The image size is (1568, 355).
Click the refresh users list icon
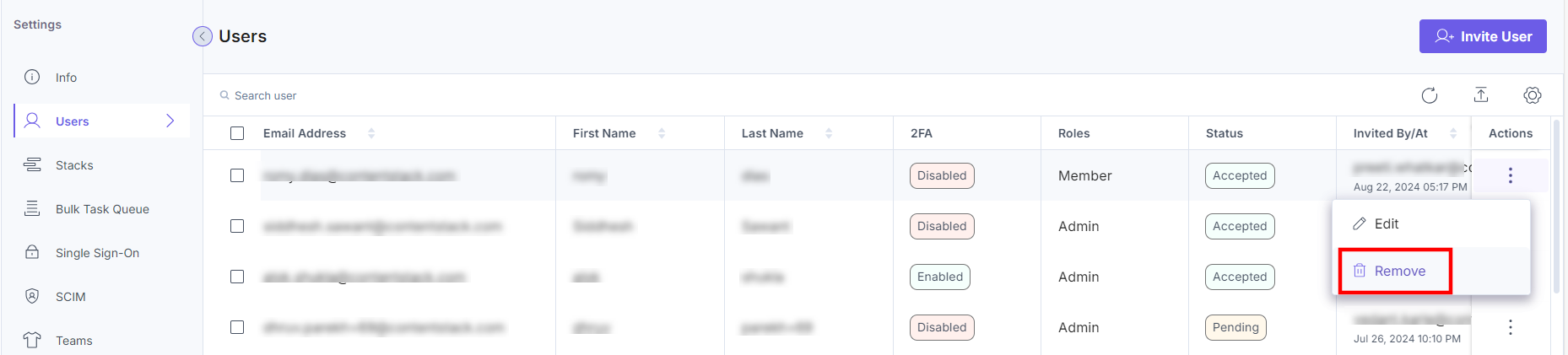1429,95
